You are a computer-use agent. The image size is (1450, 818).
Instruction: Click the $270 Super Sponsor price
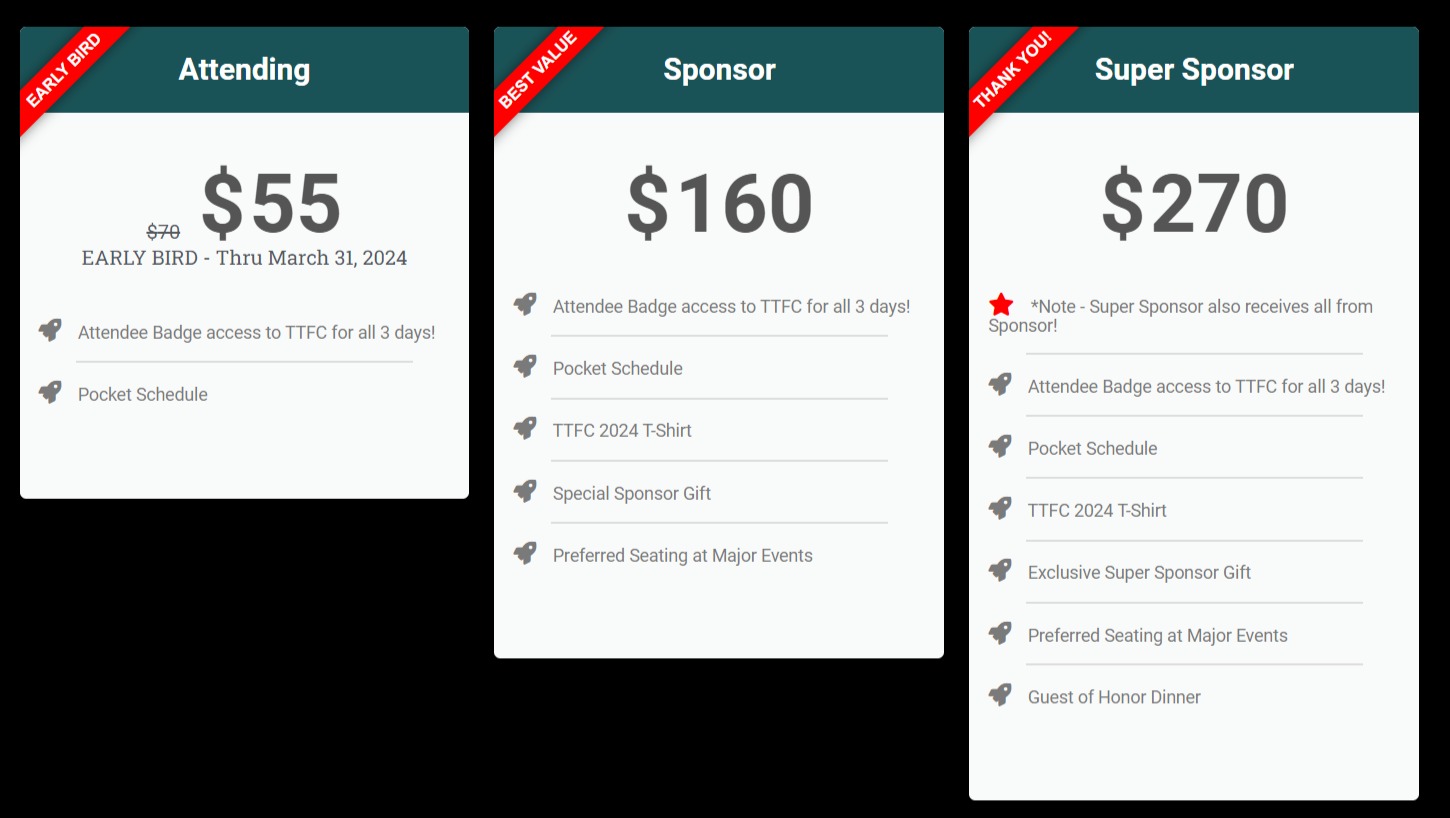tap(1194, 204)
